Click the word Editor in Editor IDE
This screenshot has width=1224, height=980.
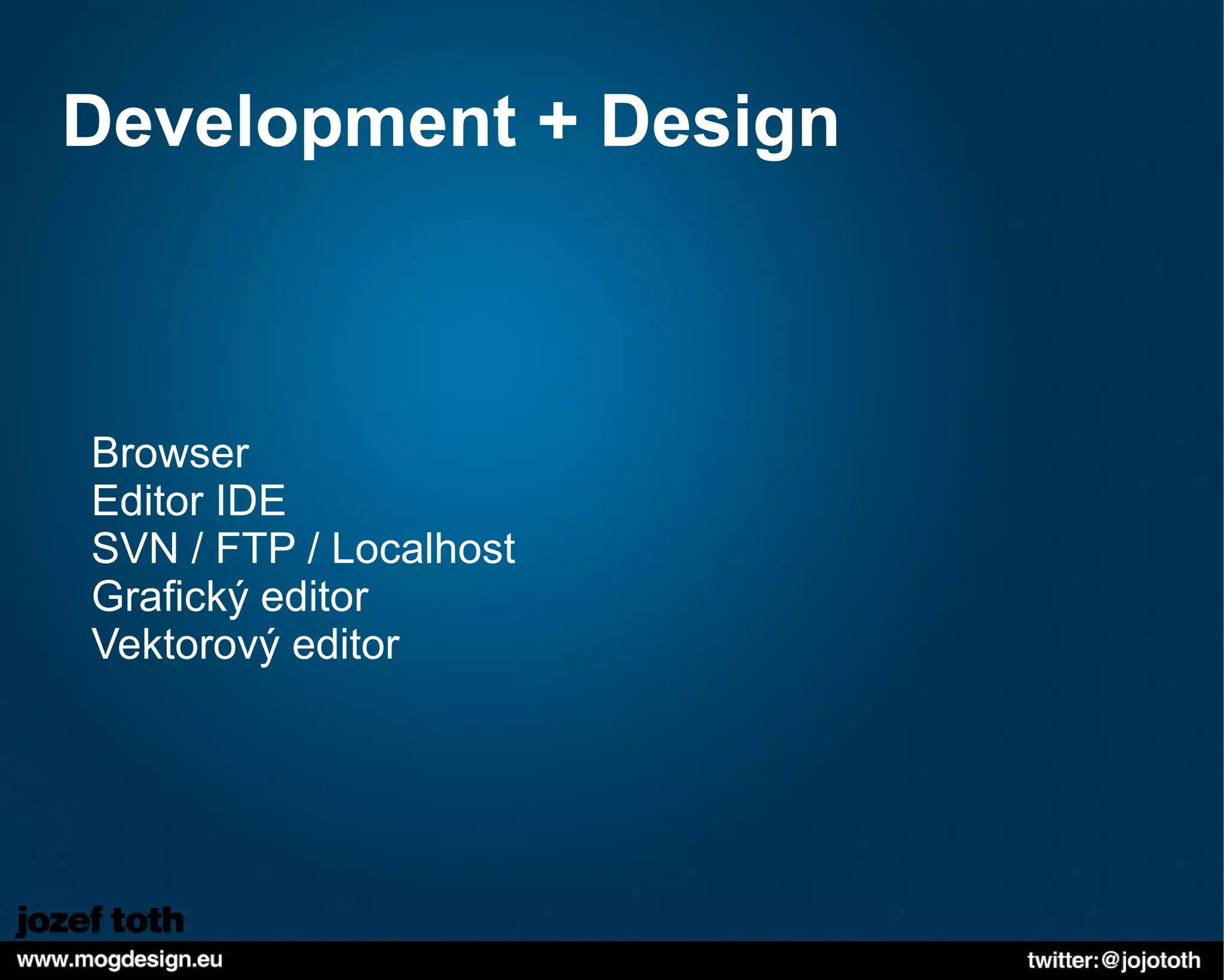tap(147, 501)
